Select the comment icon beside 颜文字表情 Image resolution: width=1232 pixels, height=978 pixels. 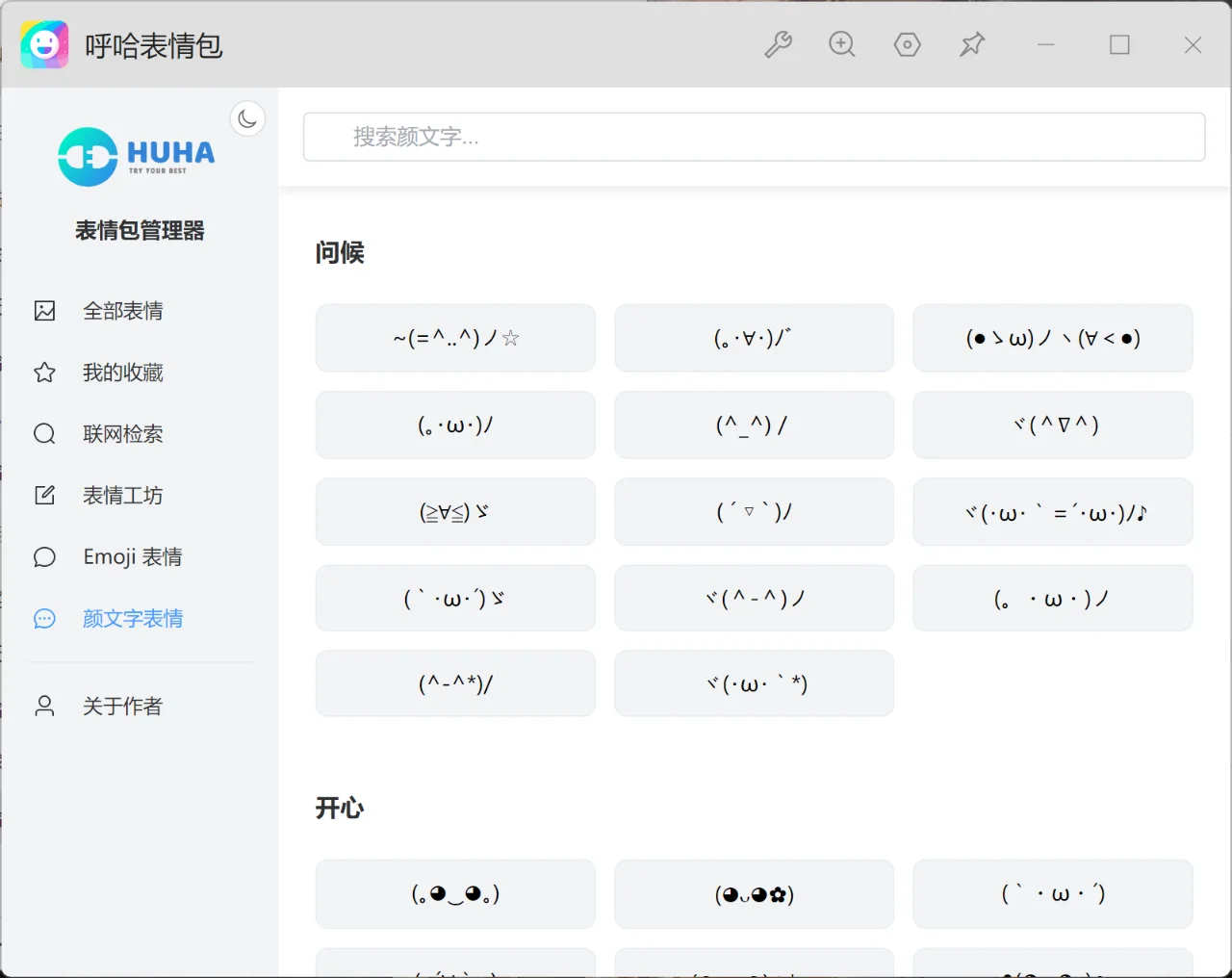(x=44, y=618)
